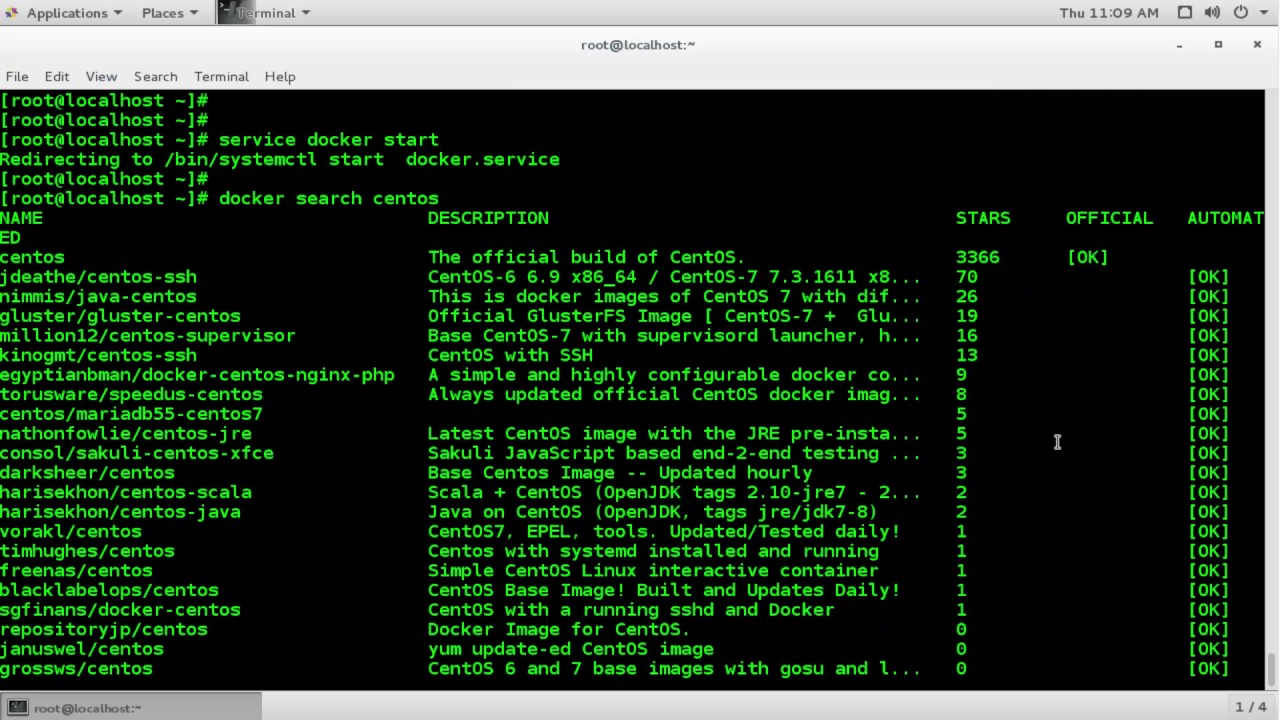The width and height of the screenshot is (1280, 720).
Task: Click 'harisekhon/centos-java' entry
Action: [x=120, y=512]
